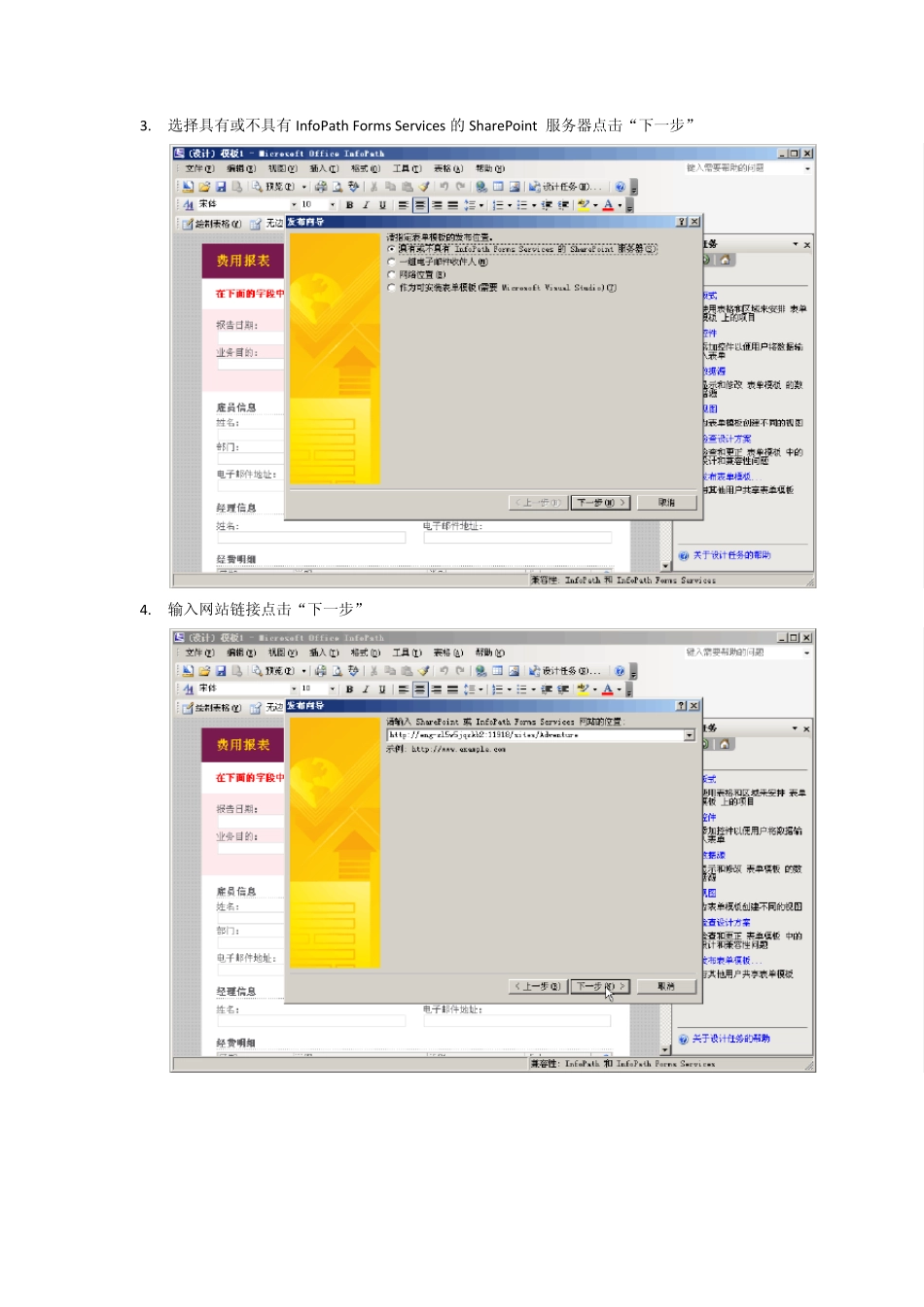Open font size dropdown in upper screenshot
924x1307 pixels.
(333, 205)
